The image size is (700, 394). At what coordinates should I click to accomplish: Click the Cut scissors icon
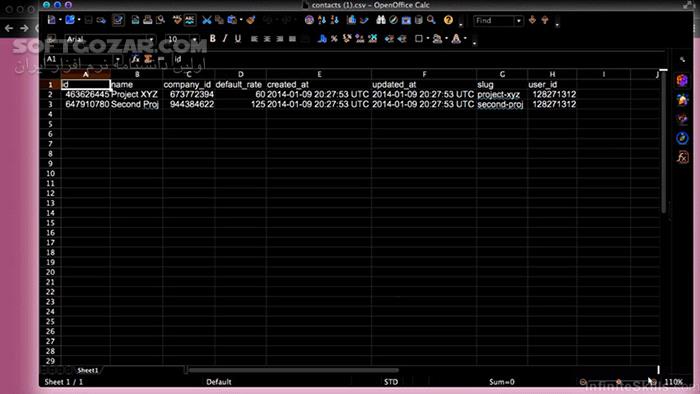[x=206, y=20]
